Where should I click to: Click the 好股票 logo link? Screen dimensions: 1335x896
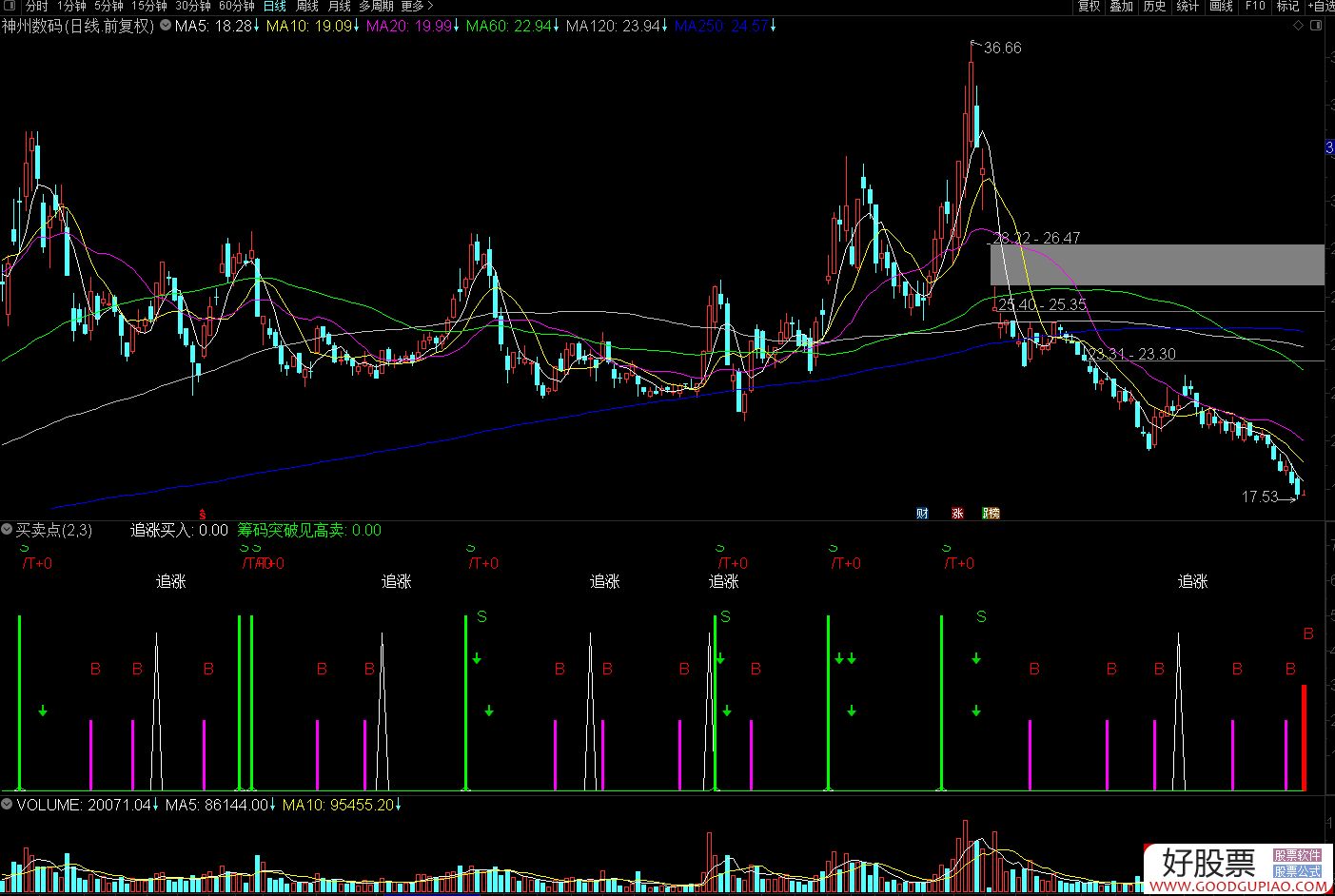pos(1208,863)
